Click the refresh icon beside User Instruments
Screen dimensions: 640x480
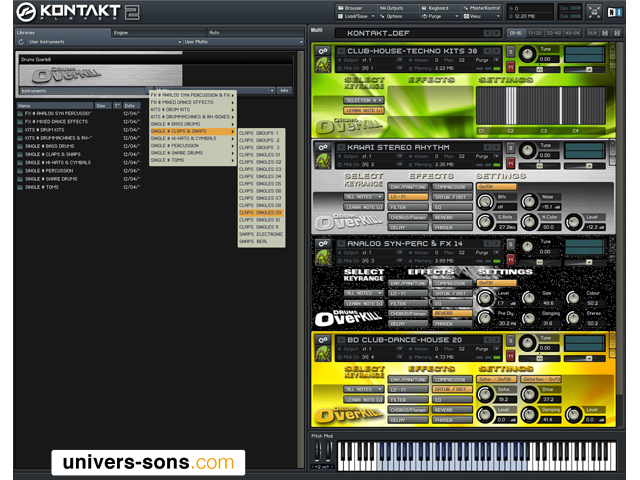click(21, 42)
